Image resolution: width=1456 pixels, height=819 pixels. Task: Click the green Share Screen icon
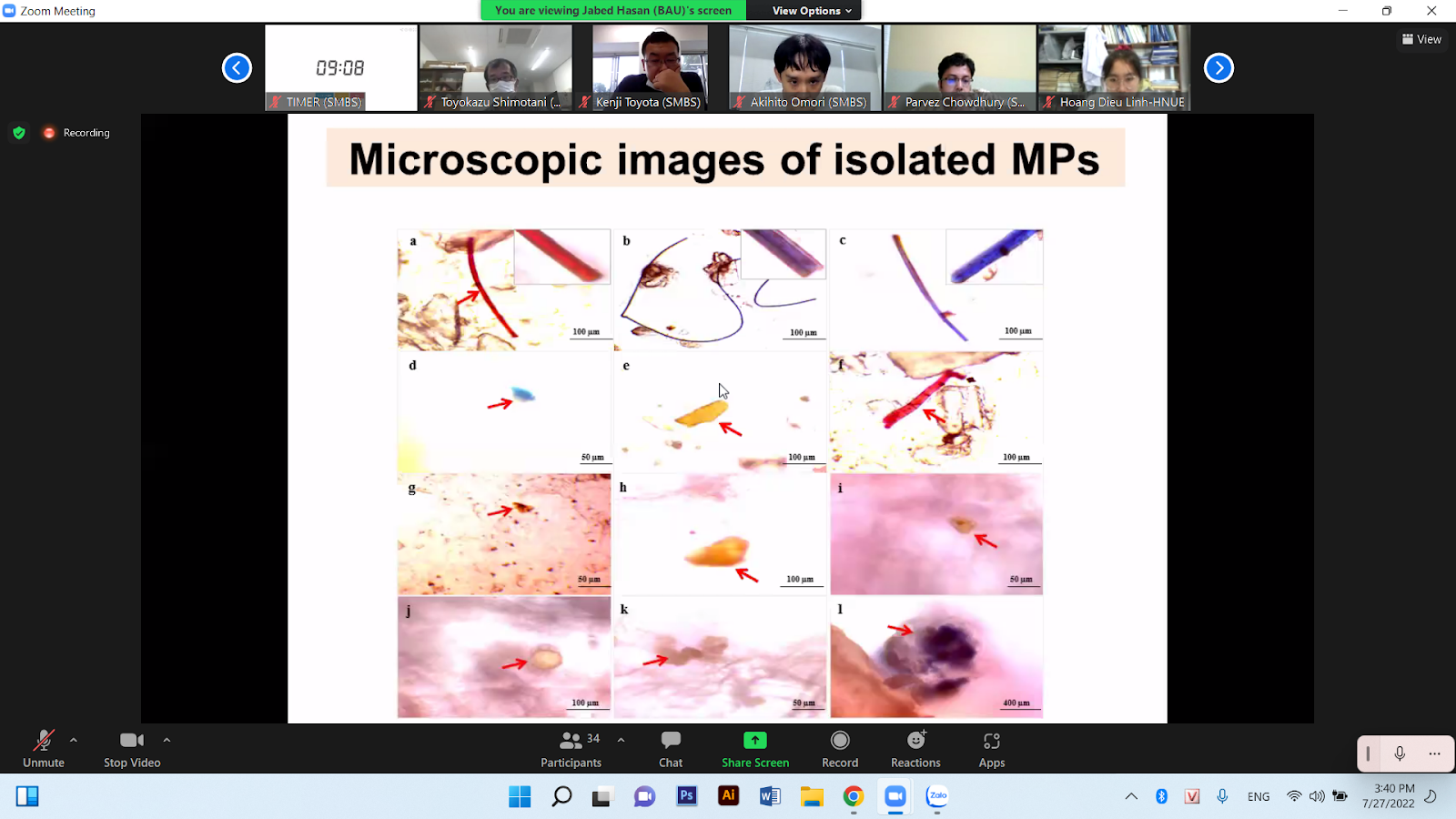[x=755, y=741]
